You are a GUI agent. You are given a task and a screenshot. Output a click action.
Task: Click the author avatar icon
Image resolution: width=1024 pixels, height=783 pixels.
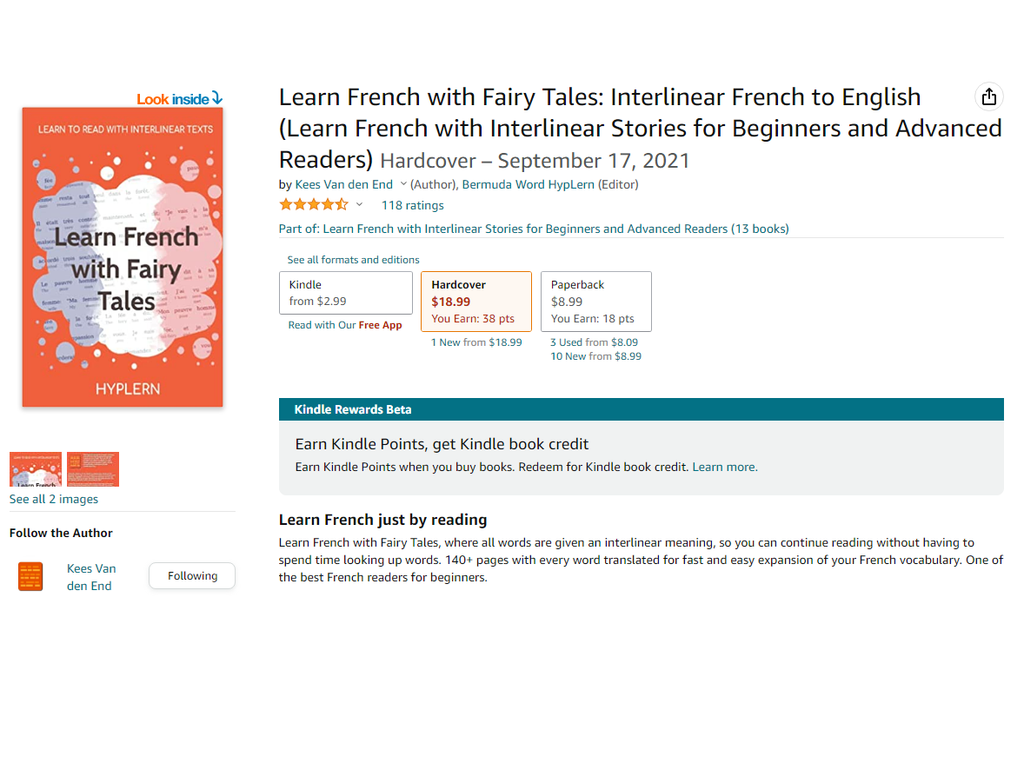pyautogui.click(x=31, y=576)
